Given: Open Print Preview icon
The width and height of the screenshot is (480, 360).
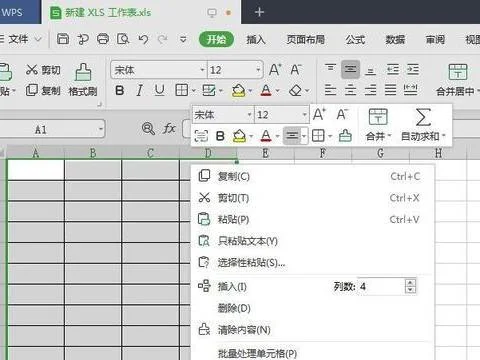Looking at the screenshot, I should click(123, 39).
